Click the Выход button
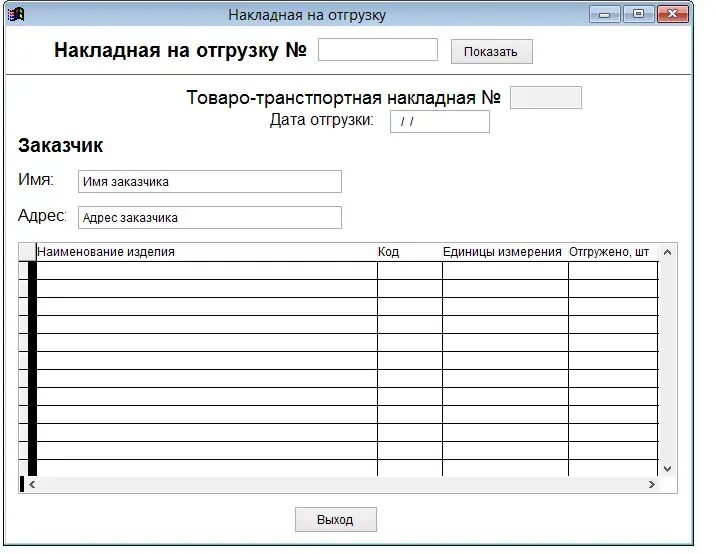 pos(336,520)
